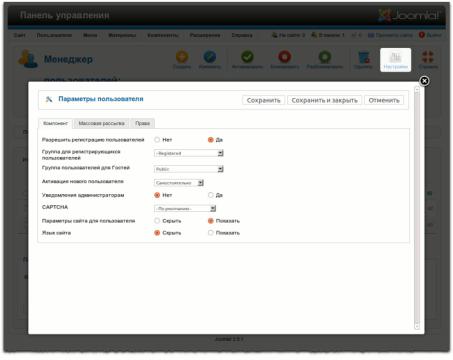Click the Панель управления header title
This screenshot has width=453, height=360.
tap(65, 15)
